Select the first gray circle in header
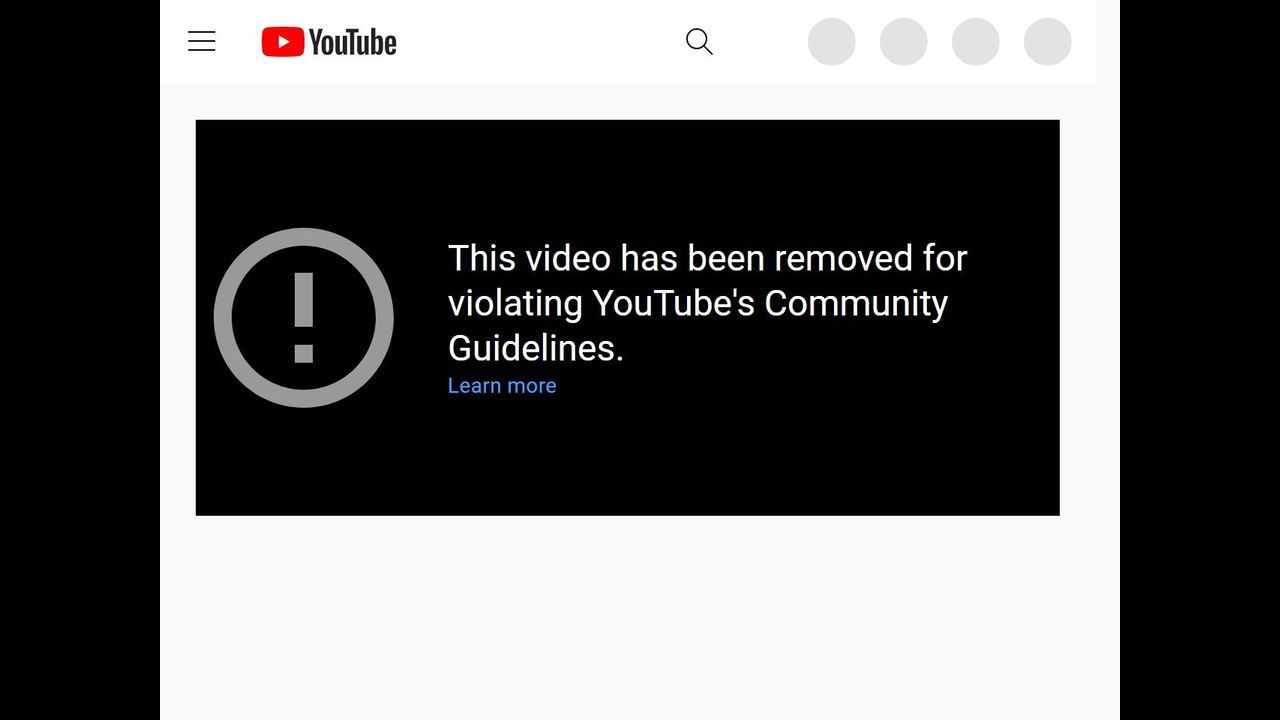Image resolution: width=1280 pixels, height=720 pixels. pyautogui.click(x=832, y=42)
